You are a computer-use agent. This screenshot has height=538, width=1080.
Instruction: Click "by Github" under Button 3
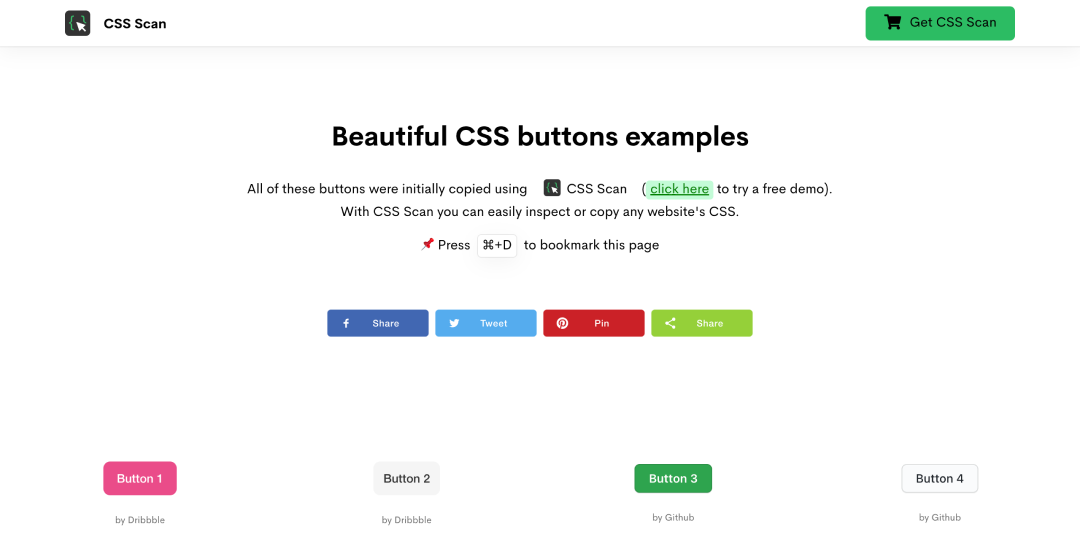(x=673, y=517)
